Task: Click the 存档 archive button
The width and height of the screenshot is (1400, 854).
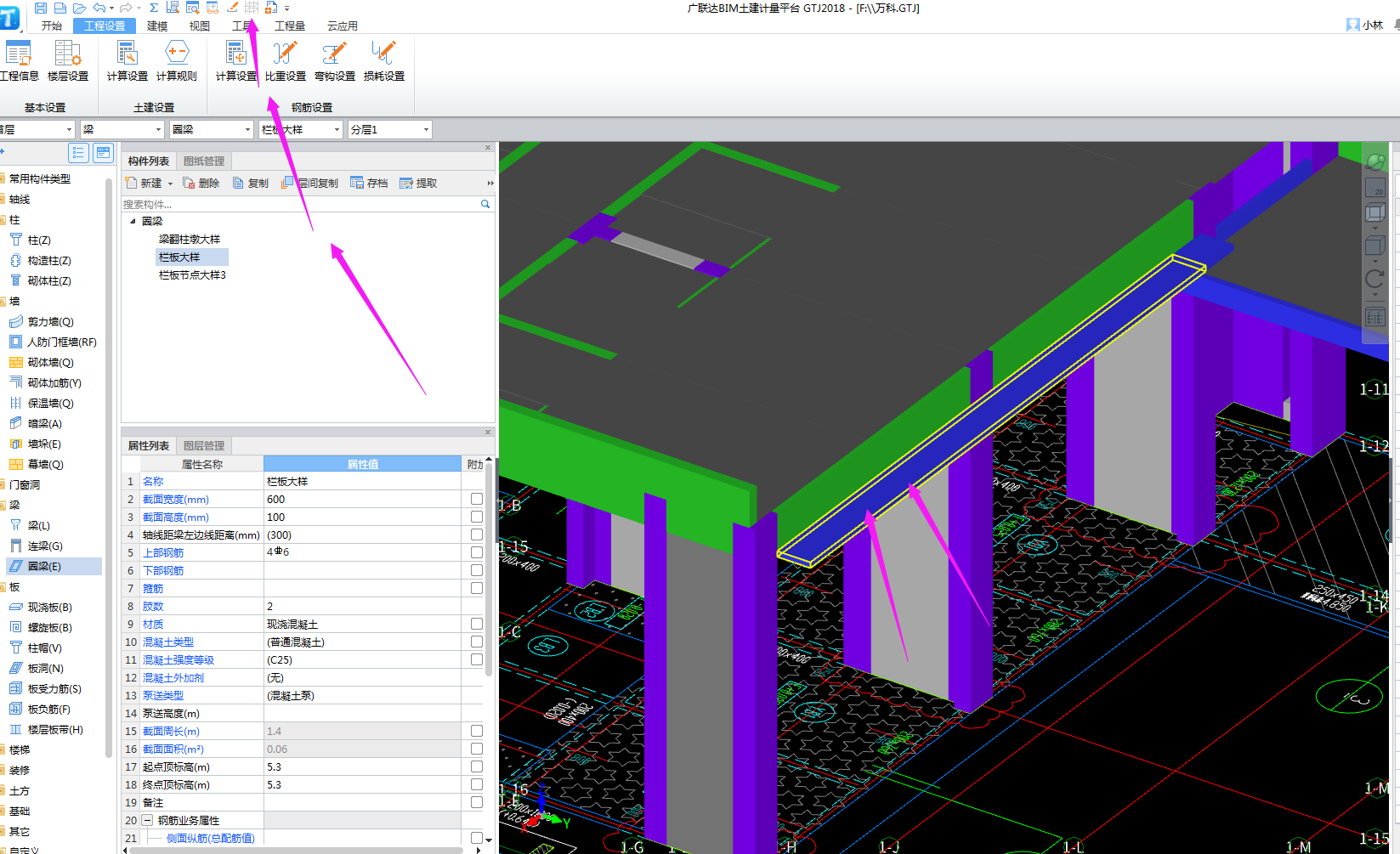Action: (369, 184)
